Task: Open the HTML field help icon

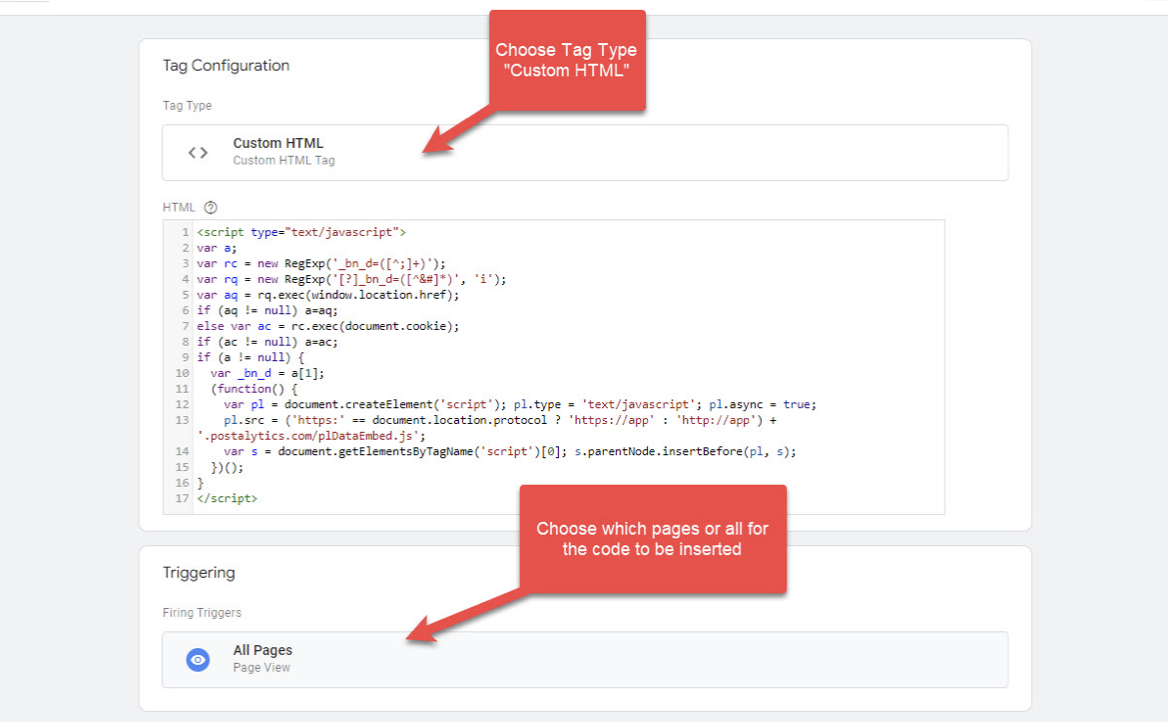Action: [x=211, y=208]
